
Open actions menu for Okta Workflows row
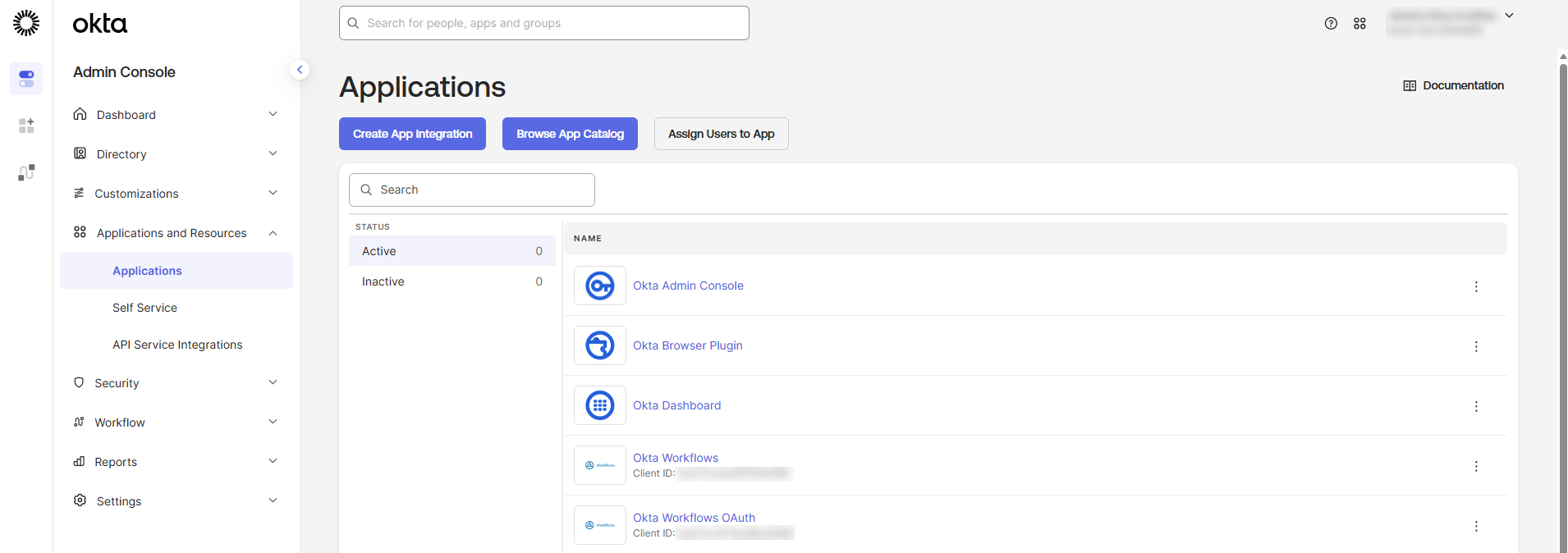coord(1476,466)
